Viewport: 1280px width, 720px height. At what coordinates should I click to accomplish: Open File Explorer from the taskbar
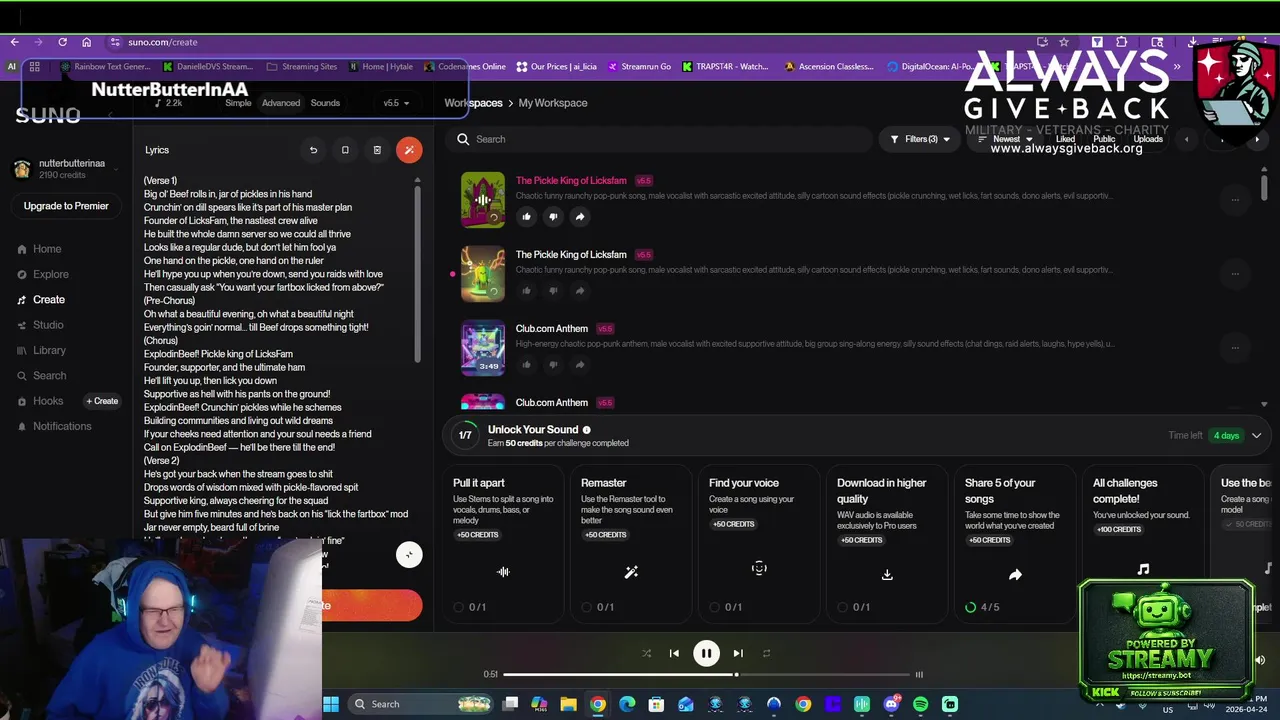[568, 704]
